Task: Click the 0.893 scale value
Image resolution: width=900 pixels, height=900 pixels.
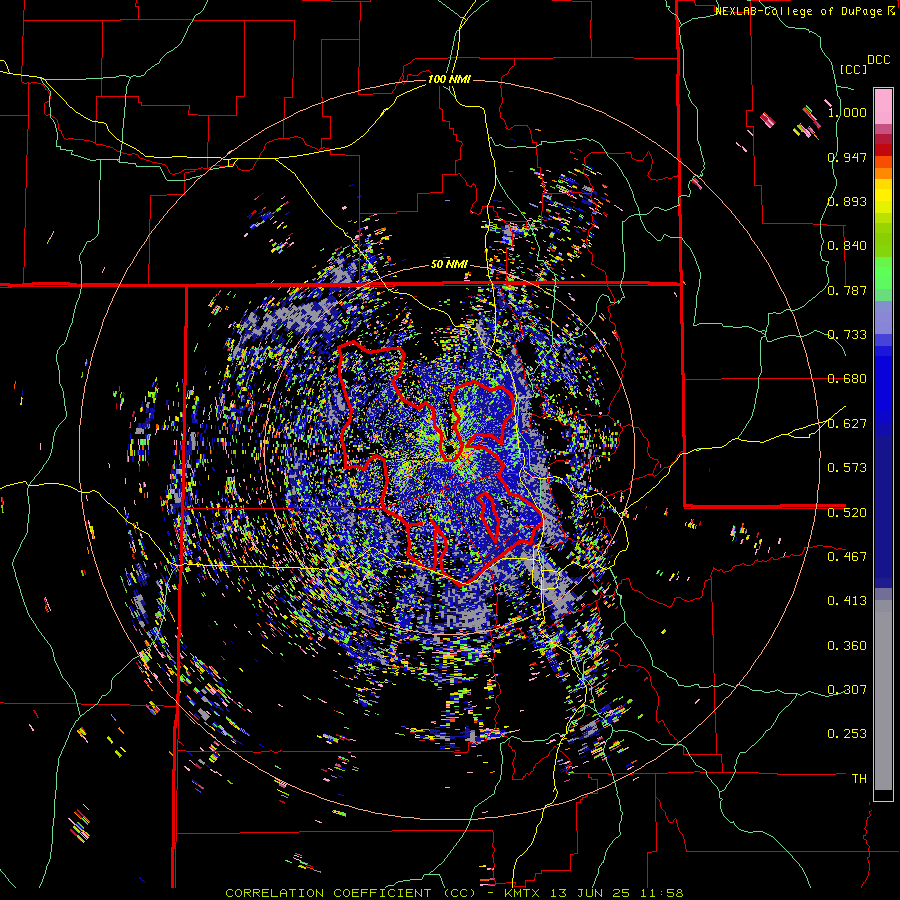Action: click(847, 201)
